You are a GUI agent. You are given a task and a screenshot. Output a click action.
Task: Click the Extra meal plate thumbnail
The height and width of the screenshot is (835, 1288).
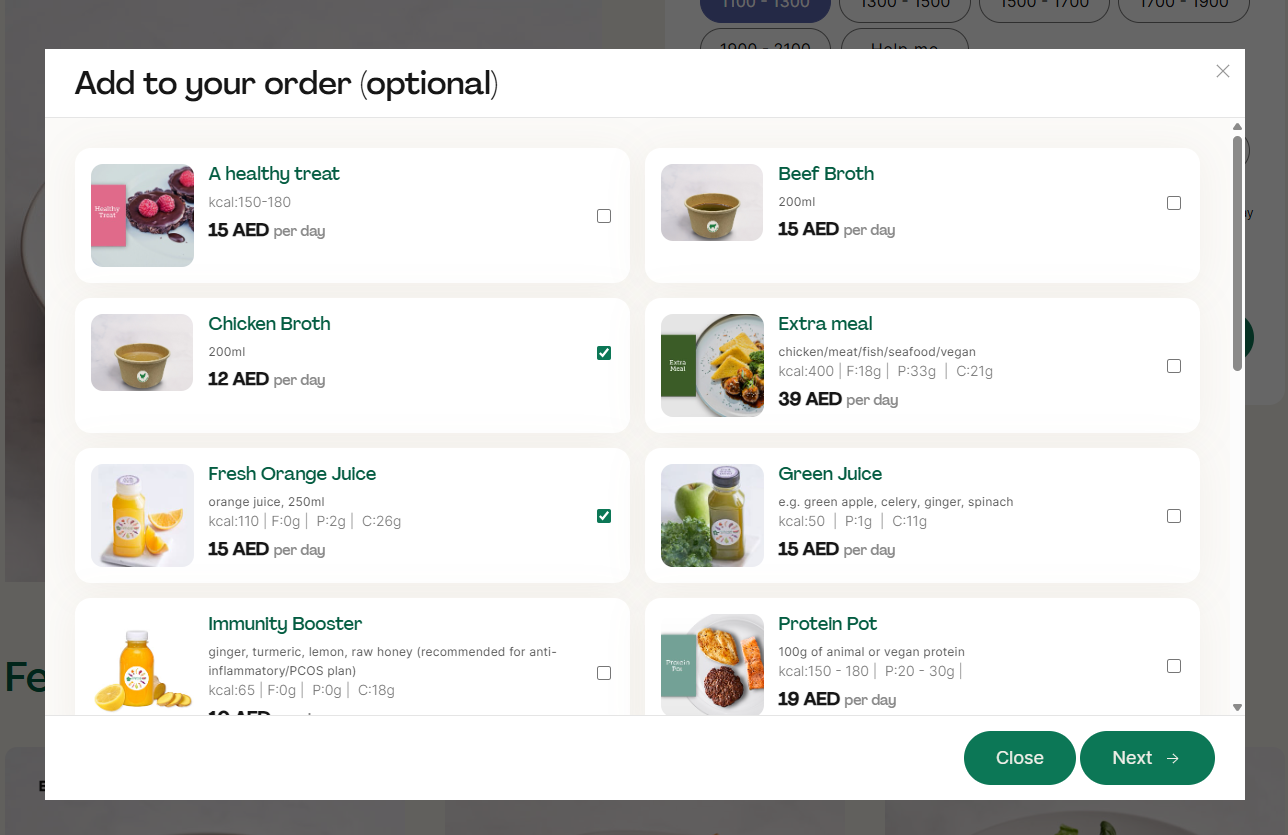(712, 365)
